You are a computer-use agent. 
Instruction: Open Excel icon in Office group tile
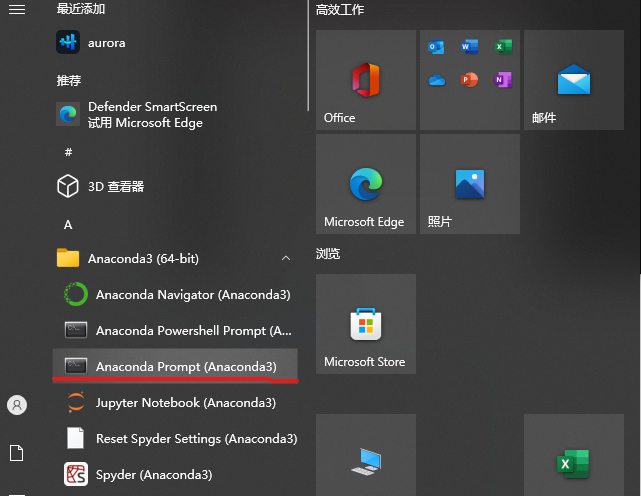point(503,47)
